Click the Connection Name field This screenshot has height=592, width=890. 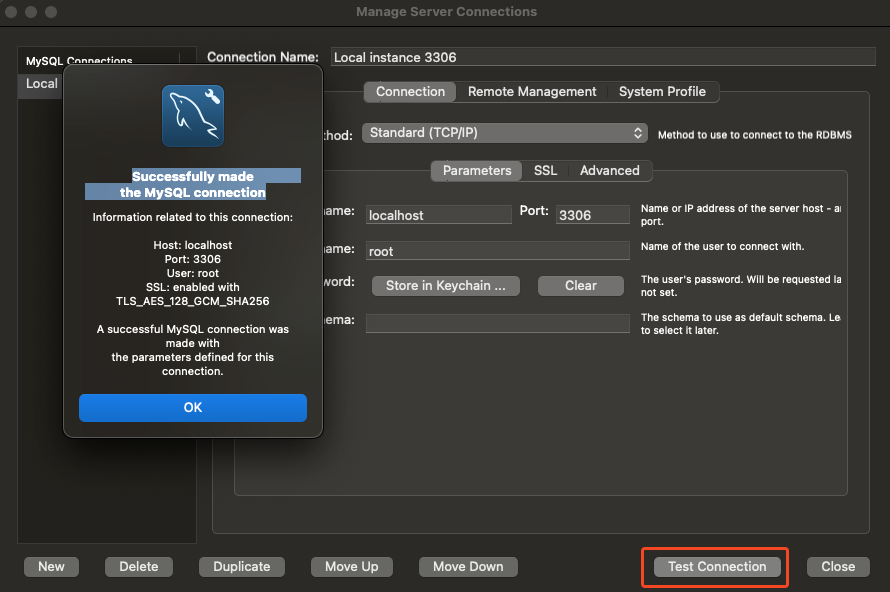(x=603, y=57)
